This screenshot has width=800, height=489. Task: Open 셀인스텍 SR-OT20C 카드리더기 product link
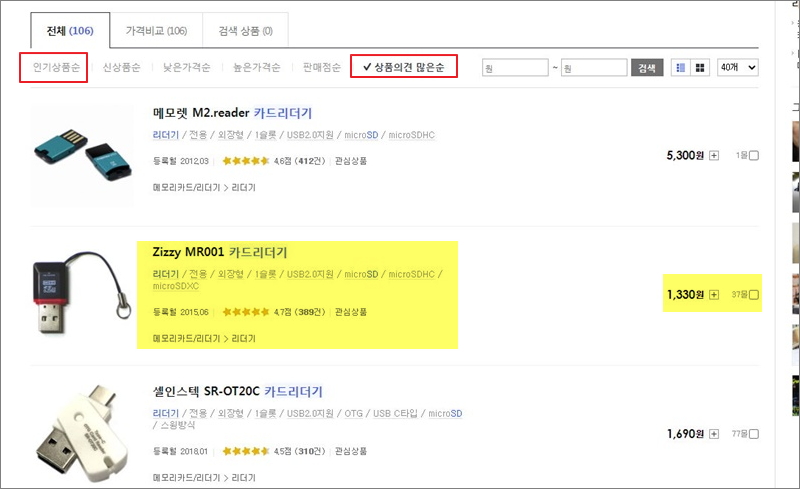pyautogui.click(x=238, y=392)
